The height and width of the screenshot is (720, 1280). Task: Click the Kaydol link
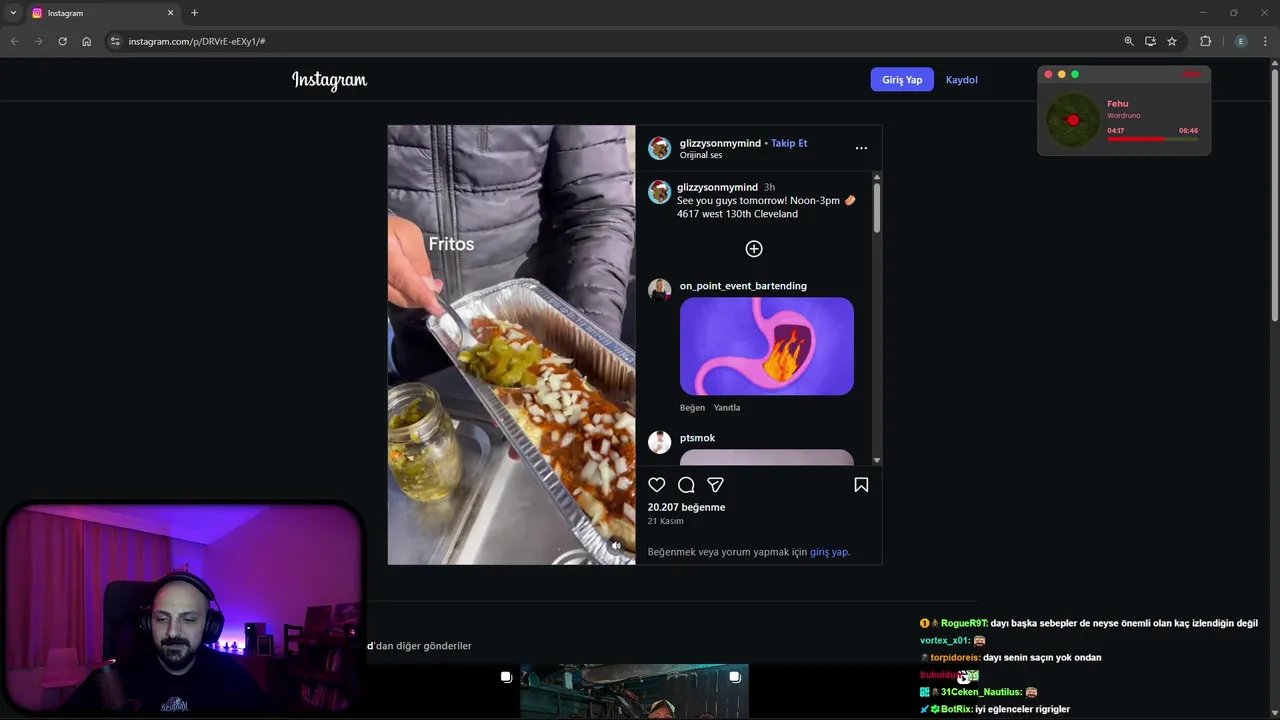tap(962, 80)
